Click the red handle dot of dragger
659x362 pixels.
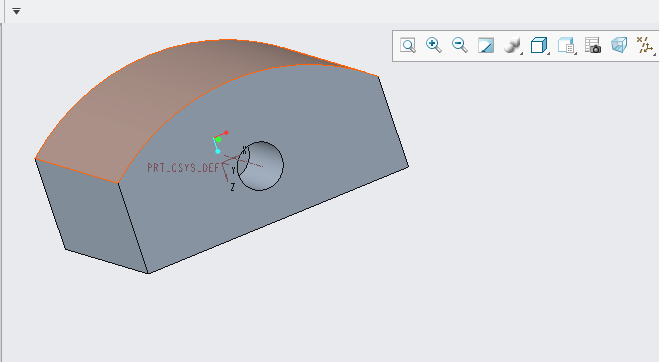[226, 133]
